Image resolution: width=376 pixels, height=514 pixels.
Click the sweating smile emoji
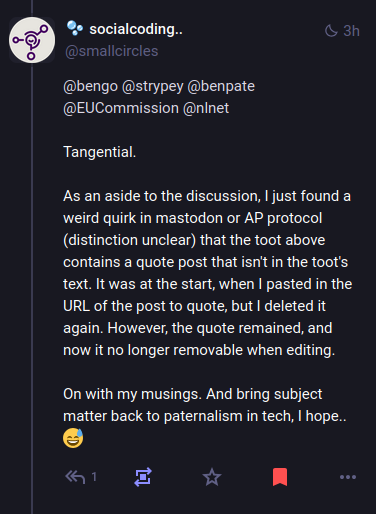(x=73, y=438)
